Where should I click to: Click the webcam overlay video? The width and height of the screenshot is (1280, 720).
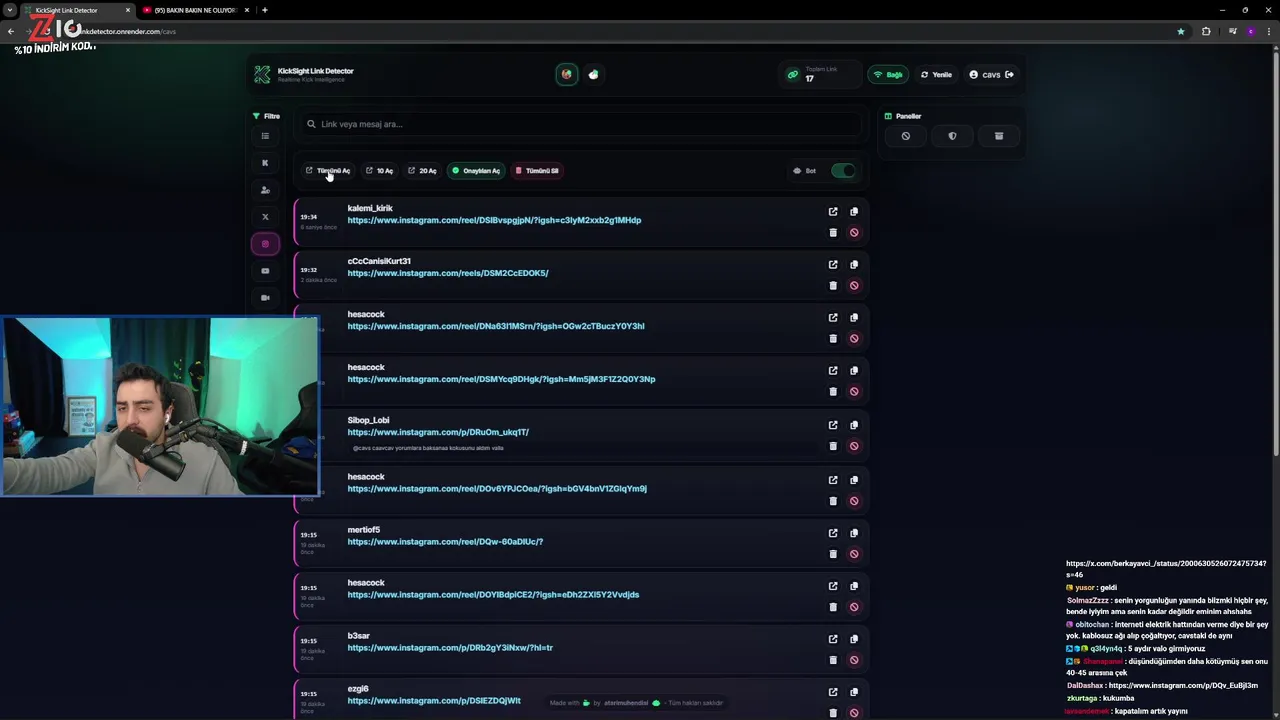160,406
